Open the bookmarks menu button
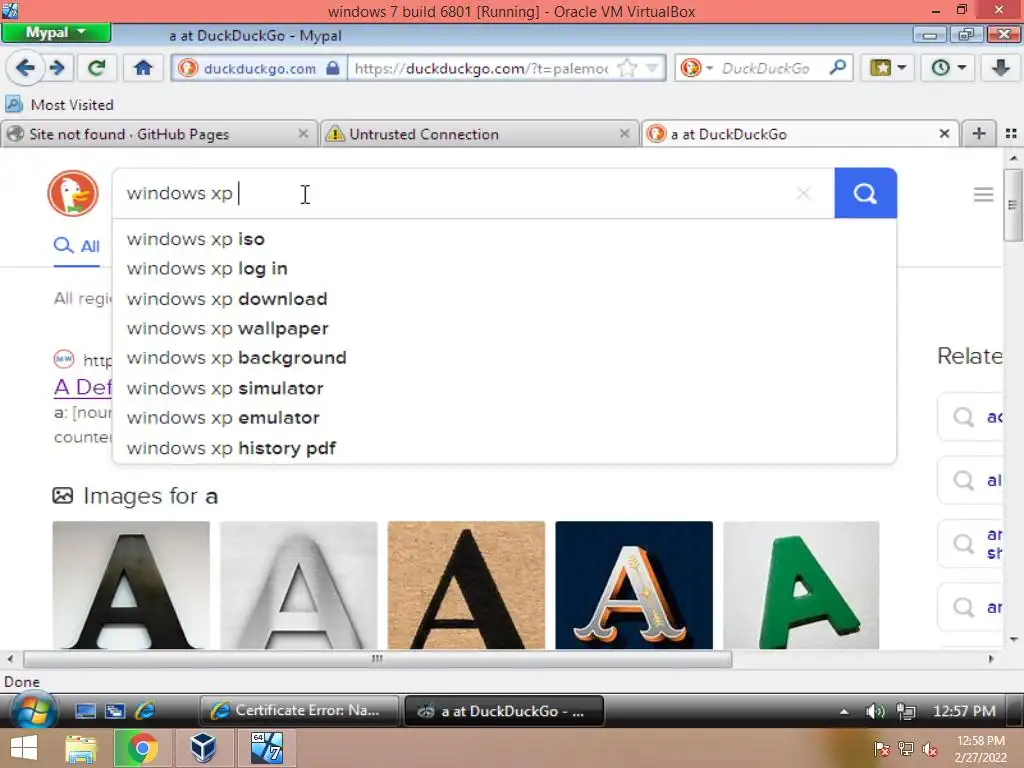 pyautogui.click(x=888, y=68)
